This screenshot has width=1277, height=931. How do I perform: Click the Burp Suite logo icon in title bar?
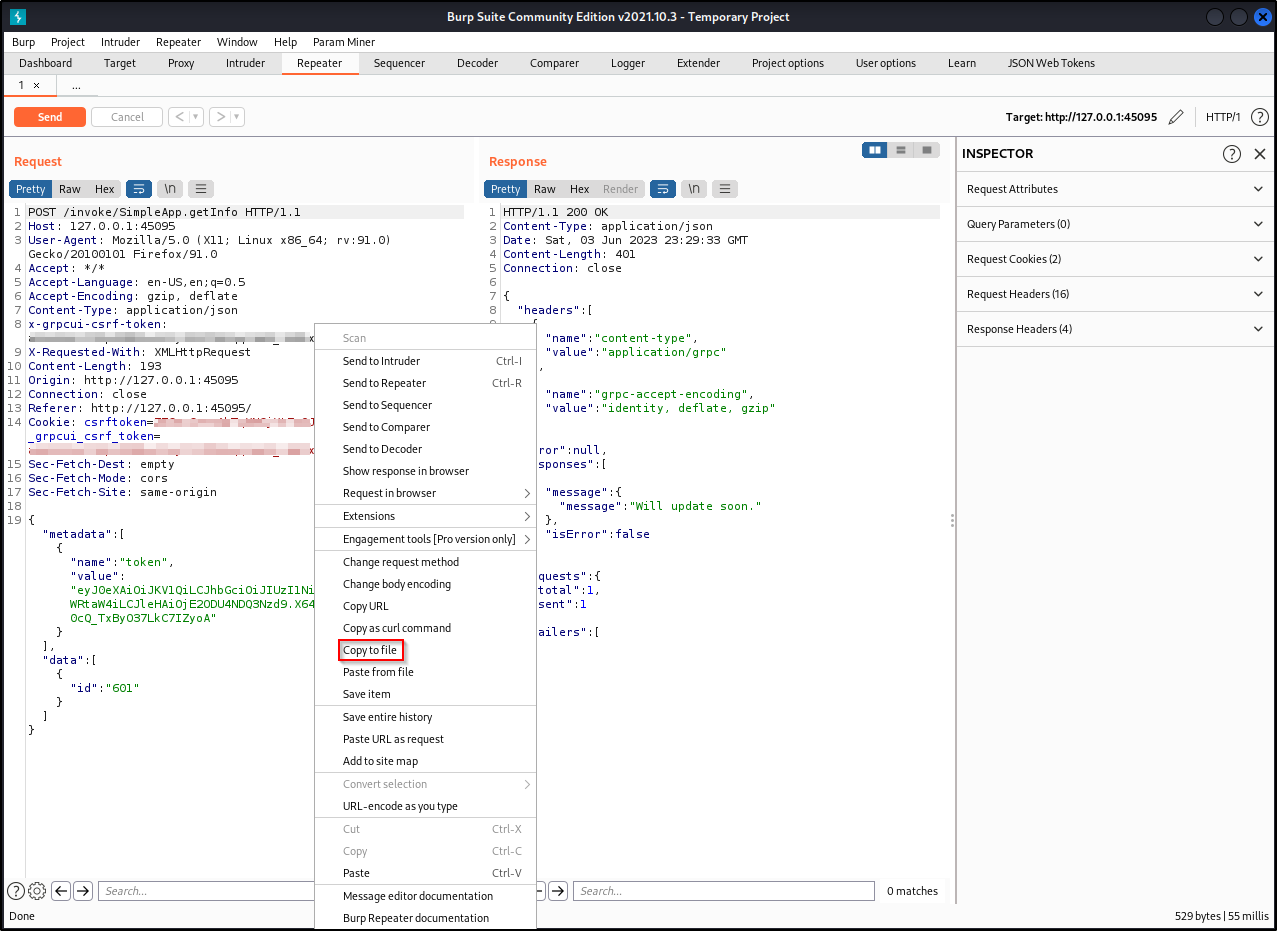[17, 16]
